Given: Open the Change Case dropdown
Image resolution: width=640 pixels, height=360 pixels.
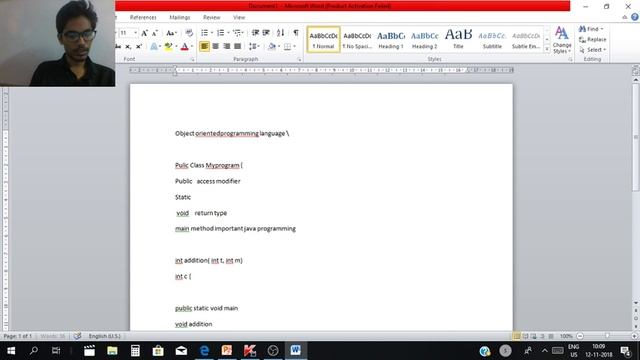Looking at the screenshot, I should 171,33.
